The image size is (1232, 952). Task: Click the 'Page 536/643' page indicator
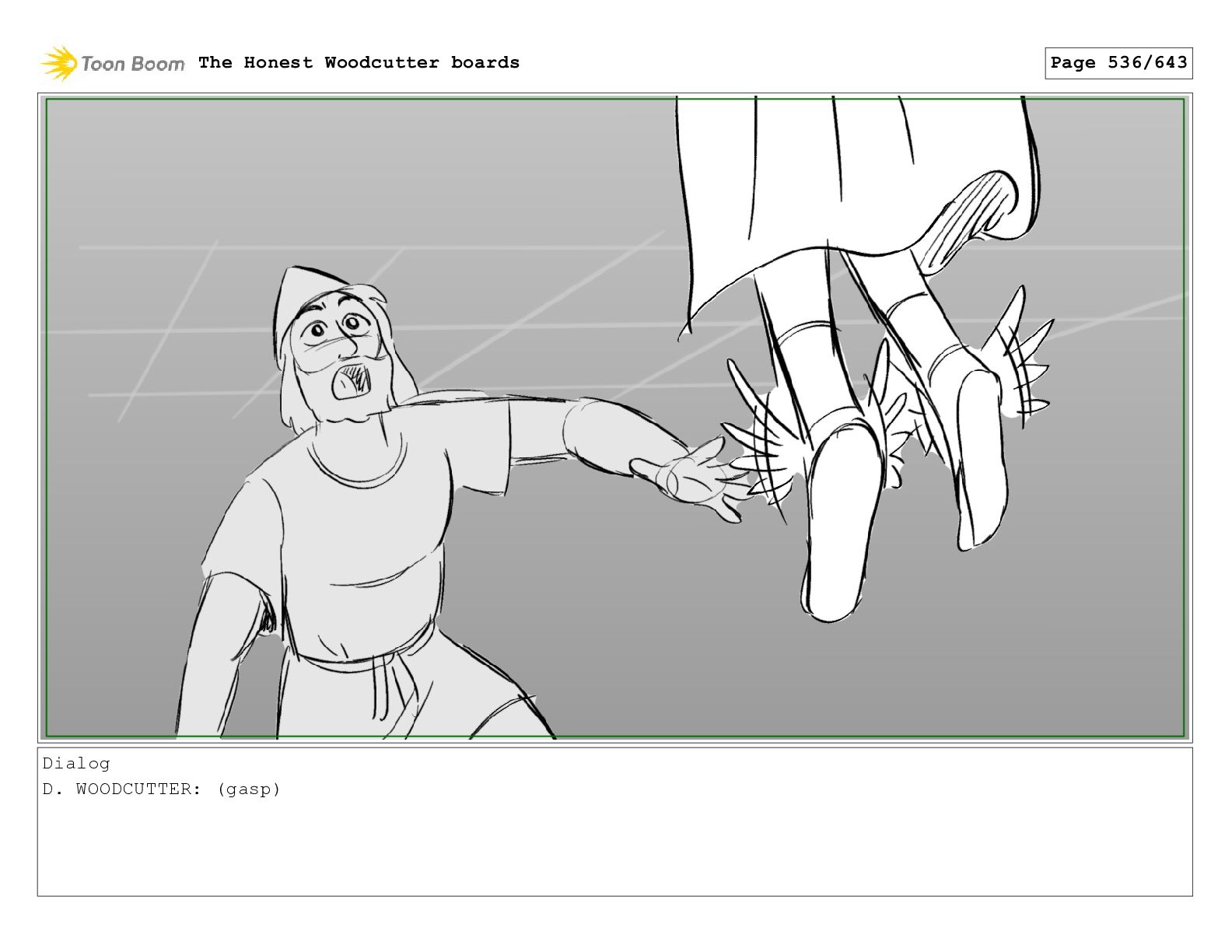(1118, 63)
